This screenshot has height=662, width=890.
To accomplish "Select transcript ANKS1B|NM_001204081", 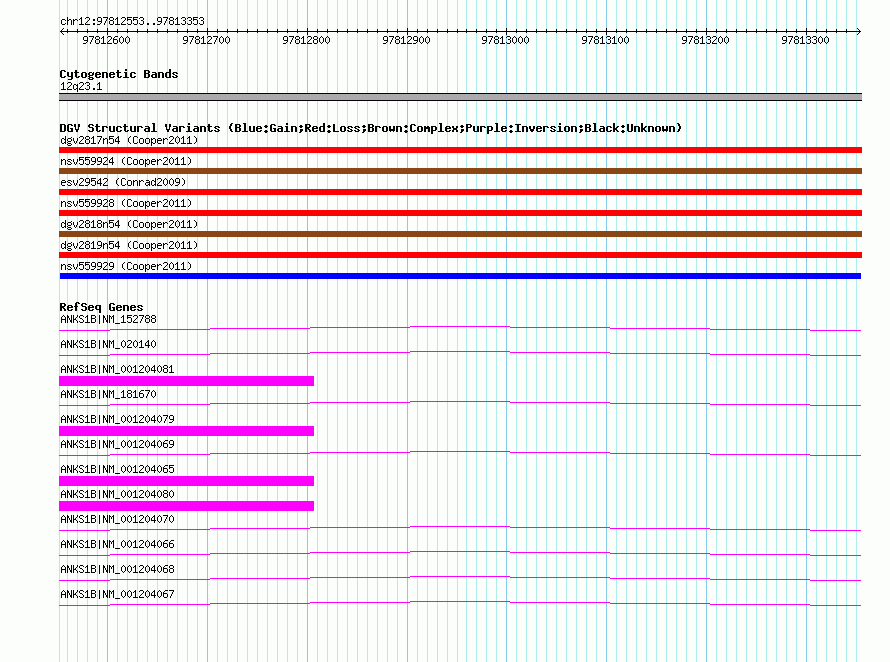I will [117, 369].
